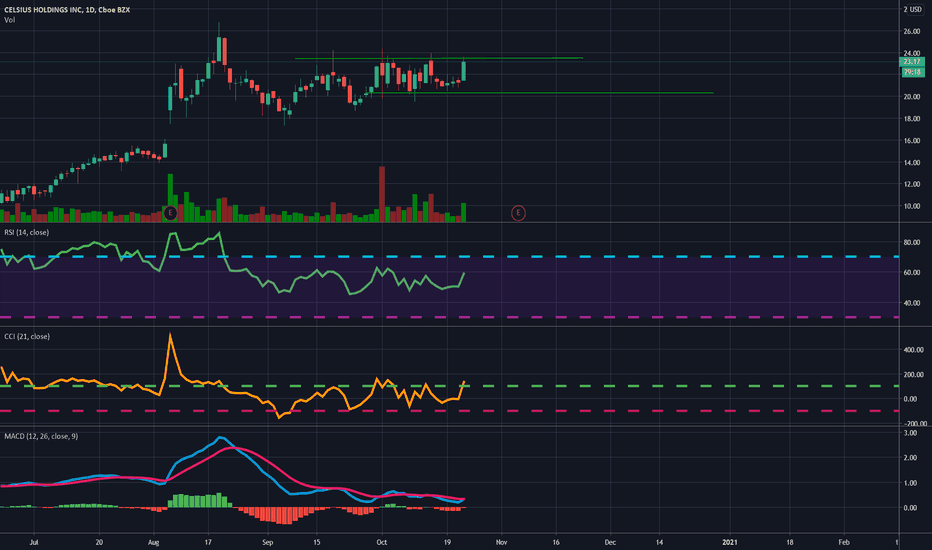Click the upper green resistance line
932x550 pixels.
pyautogui.click(x=439, y=58)
